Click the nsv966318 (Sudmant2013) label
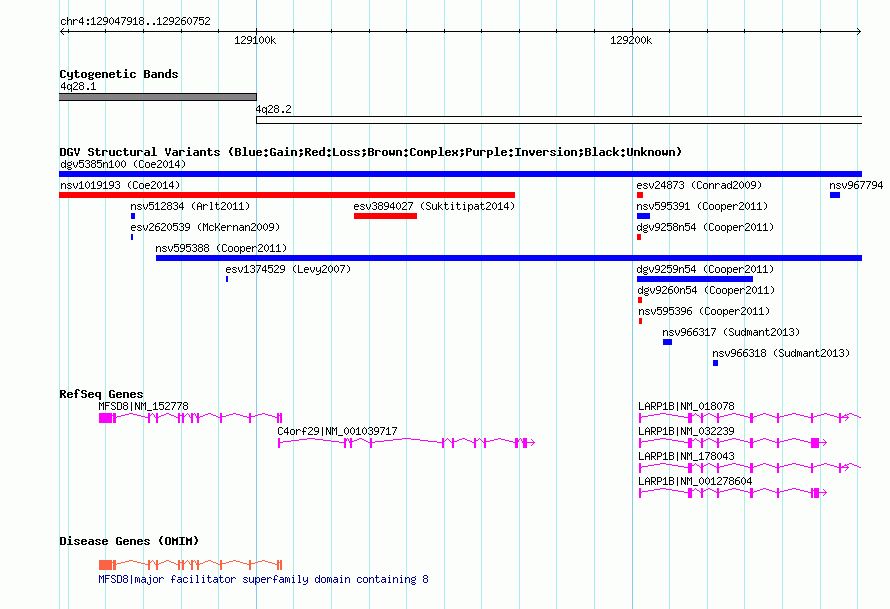The width and height of the screenshot is (890, 609). click(x=781, y=353)
